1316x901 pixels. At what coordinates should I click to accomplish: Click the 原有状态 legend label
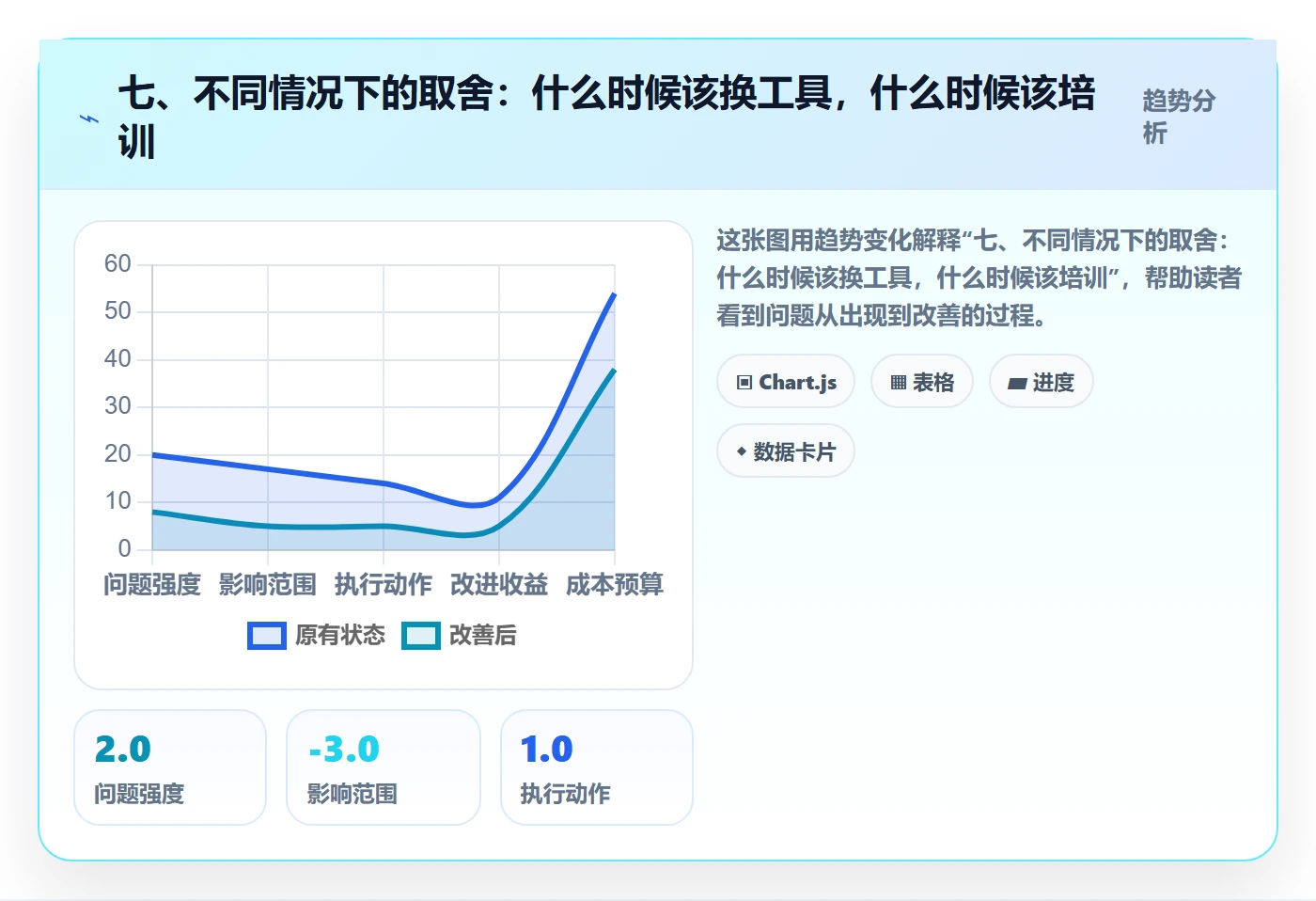[x=340, y=636]
